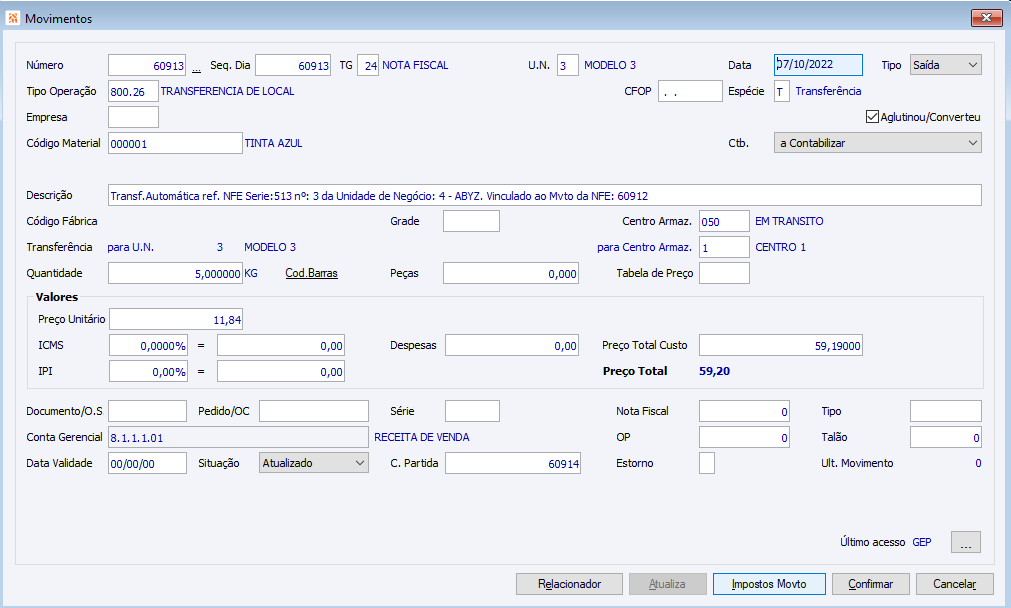The height and width of the screenshot is (608, 1011).
Task: Click the ellipsis button beside Último acesso
Action: coord(966,542)
